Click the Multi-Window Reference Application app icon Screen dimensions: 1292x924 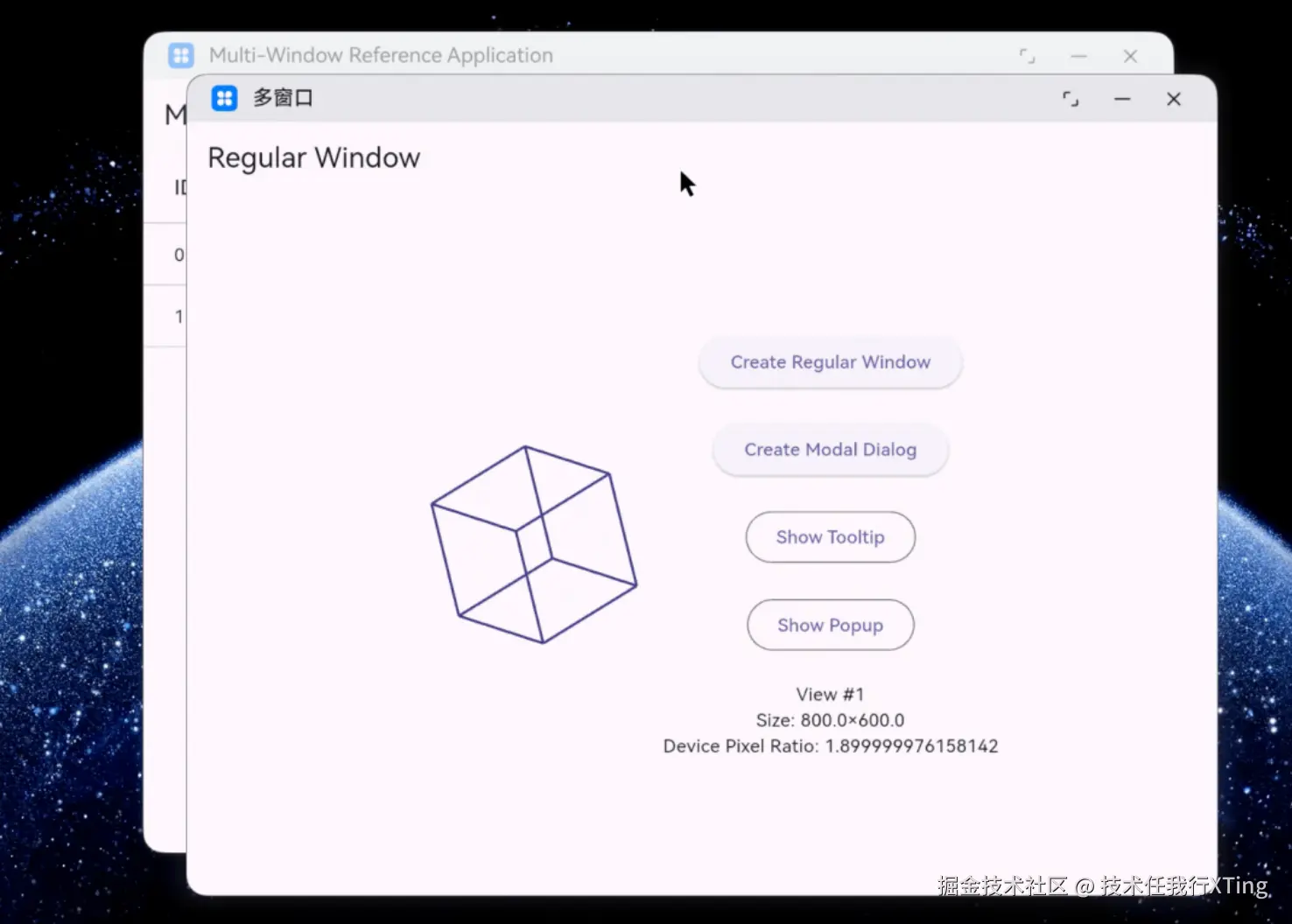[181, 55]
